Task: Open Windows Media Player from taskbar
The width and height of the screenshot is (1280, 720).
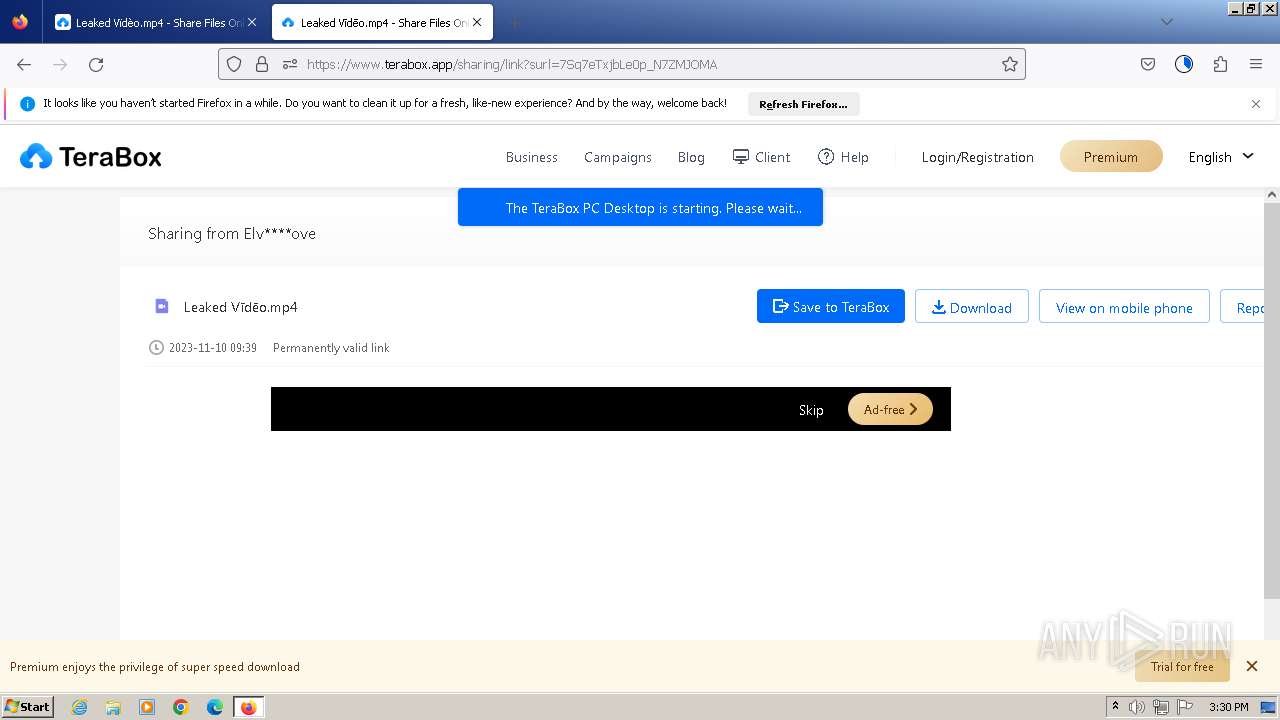Action: 147,707
